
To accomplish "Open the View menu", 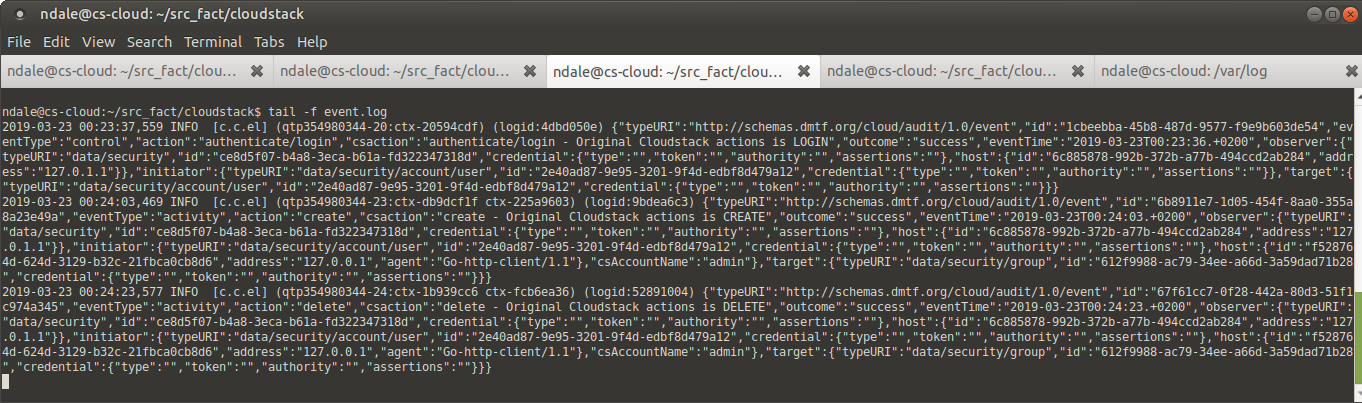I will point(98,42).
